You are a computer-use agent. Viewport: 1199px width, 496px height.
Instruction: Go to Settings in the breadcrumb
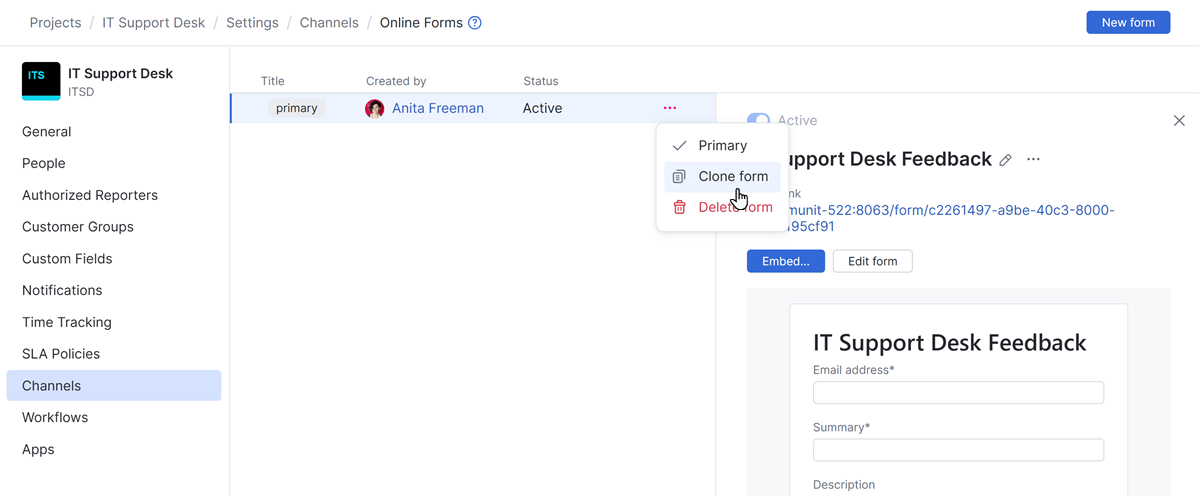click(252, 23)
